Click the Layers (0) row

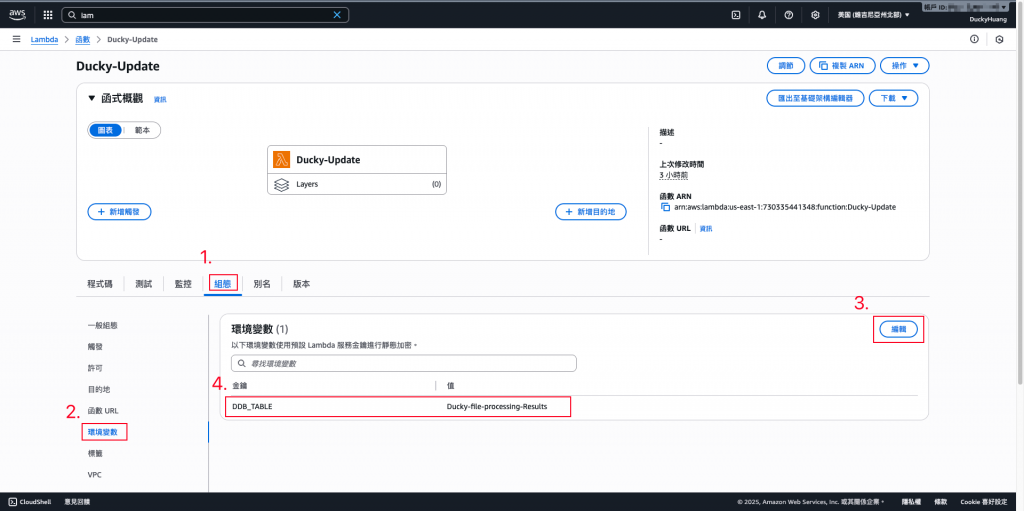click(357, 184)
